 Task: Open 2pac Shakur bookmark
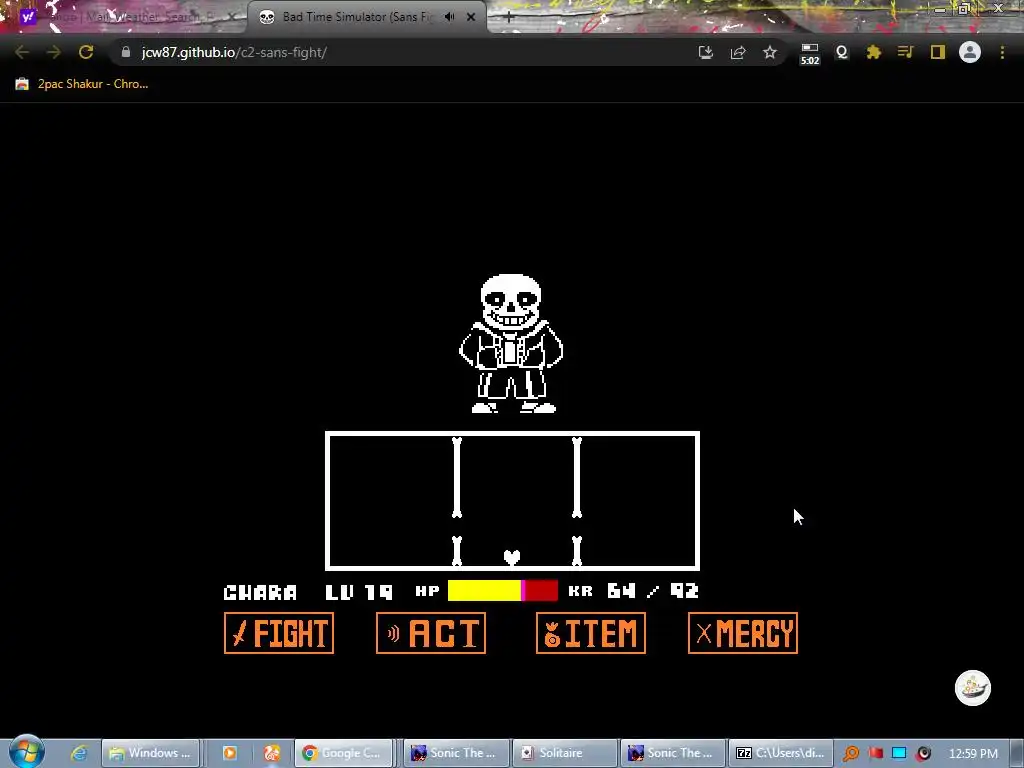click(x=82, y=84)
